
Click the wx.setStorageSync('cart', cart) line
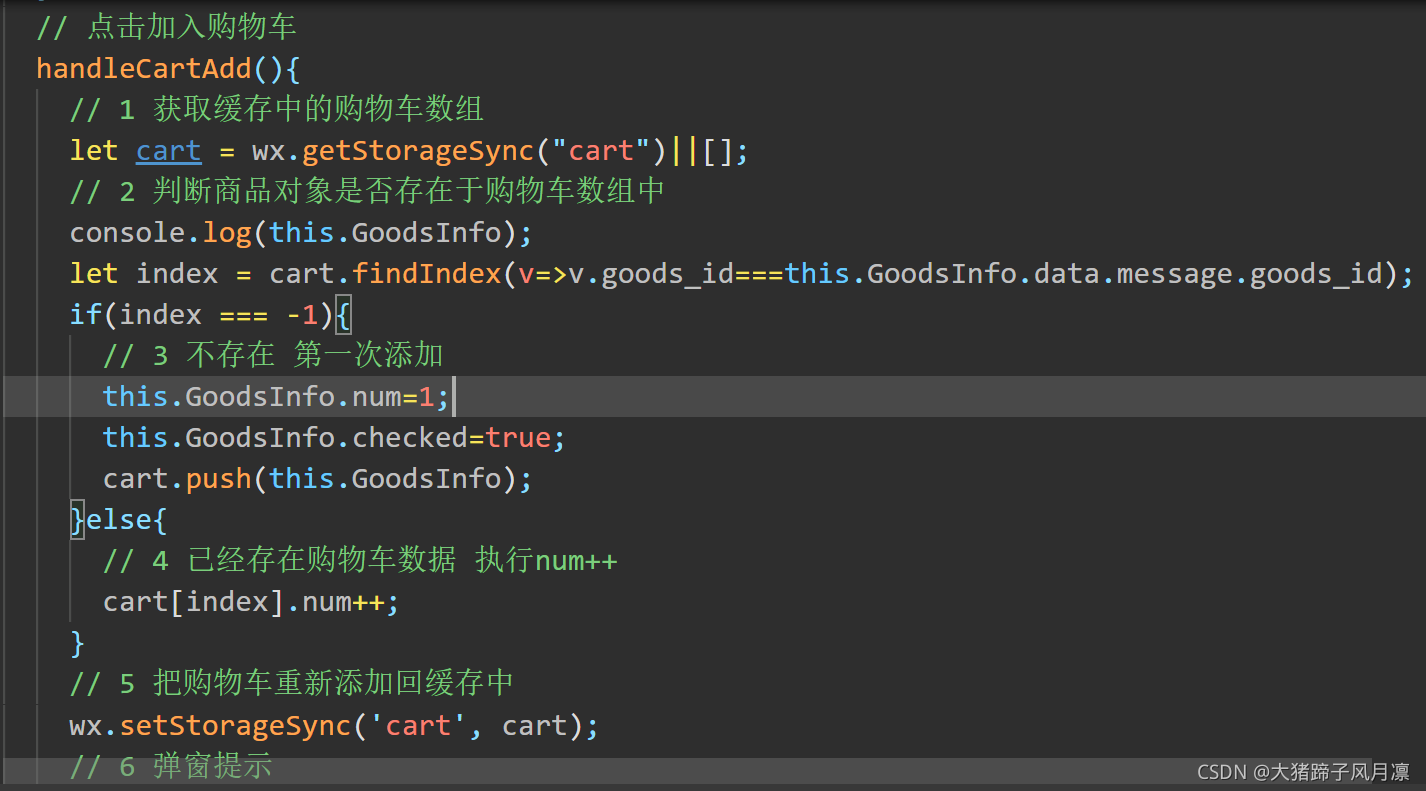334,725
